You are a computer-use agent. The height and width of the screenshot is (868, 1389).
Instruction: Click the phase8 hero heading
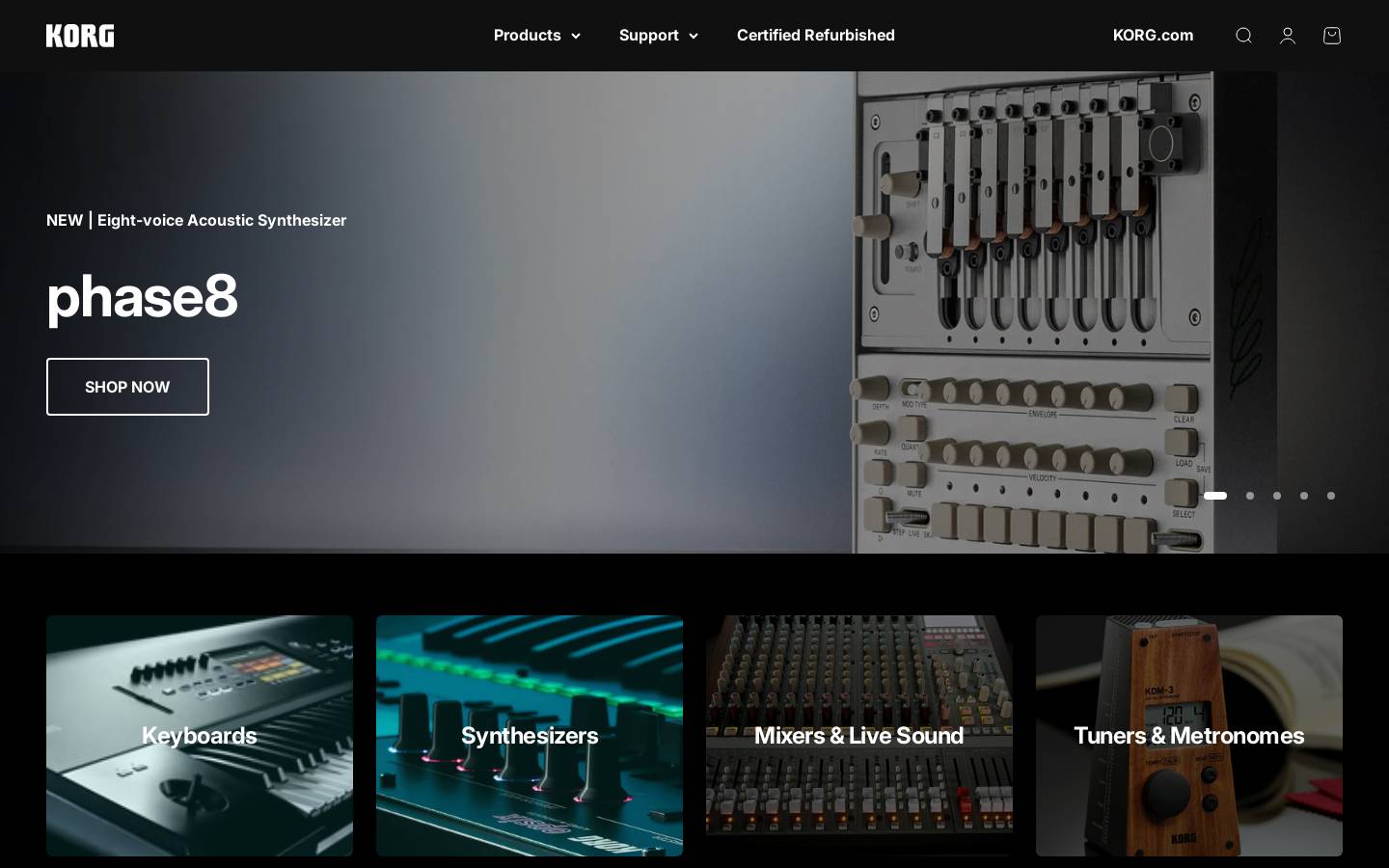142,296
